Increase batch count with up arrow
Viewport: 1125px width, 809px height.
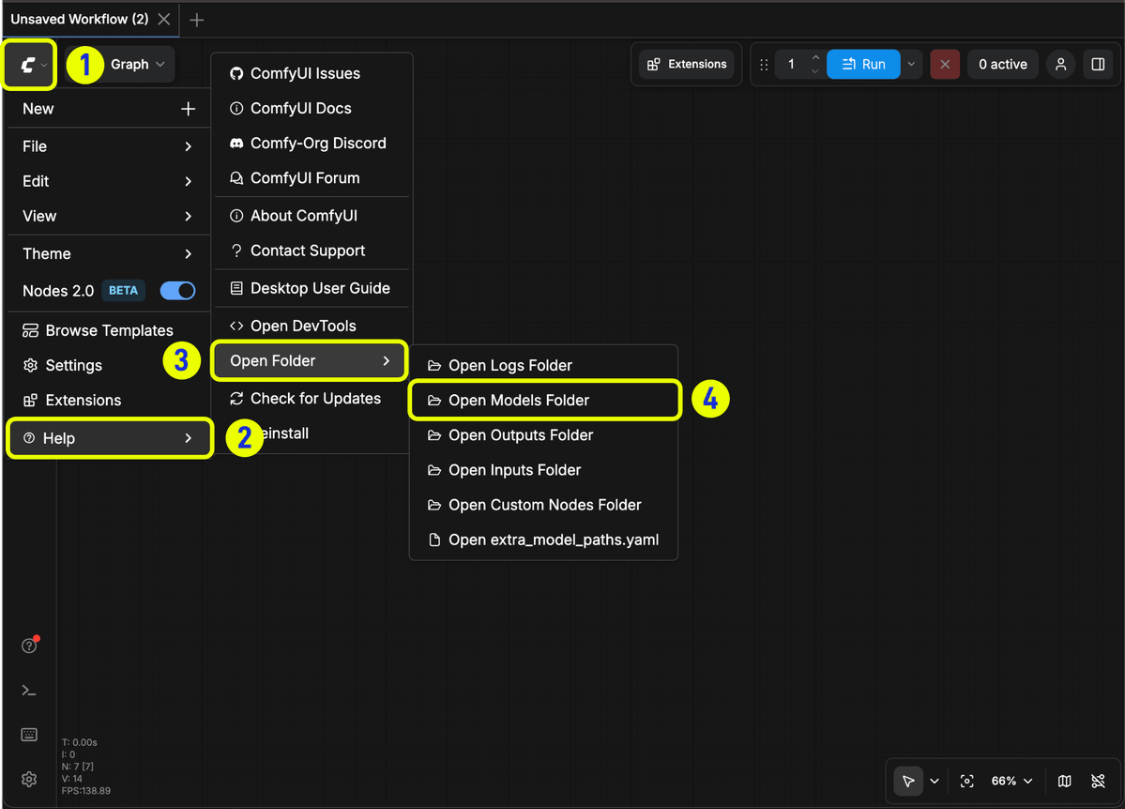click(x=815, y=57)
